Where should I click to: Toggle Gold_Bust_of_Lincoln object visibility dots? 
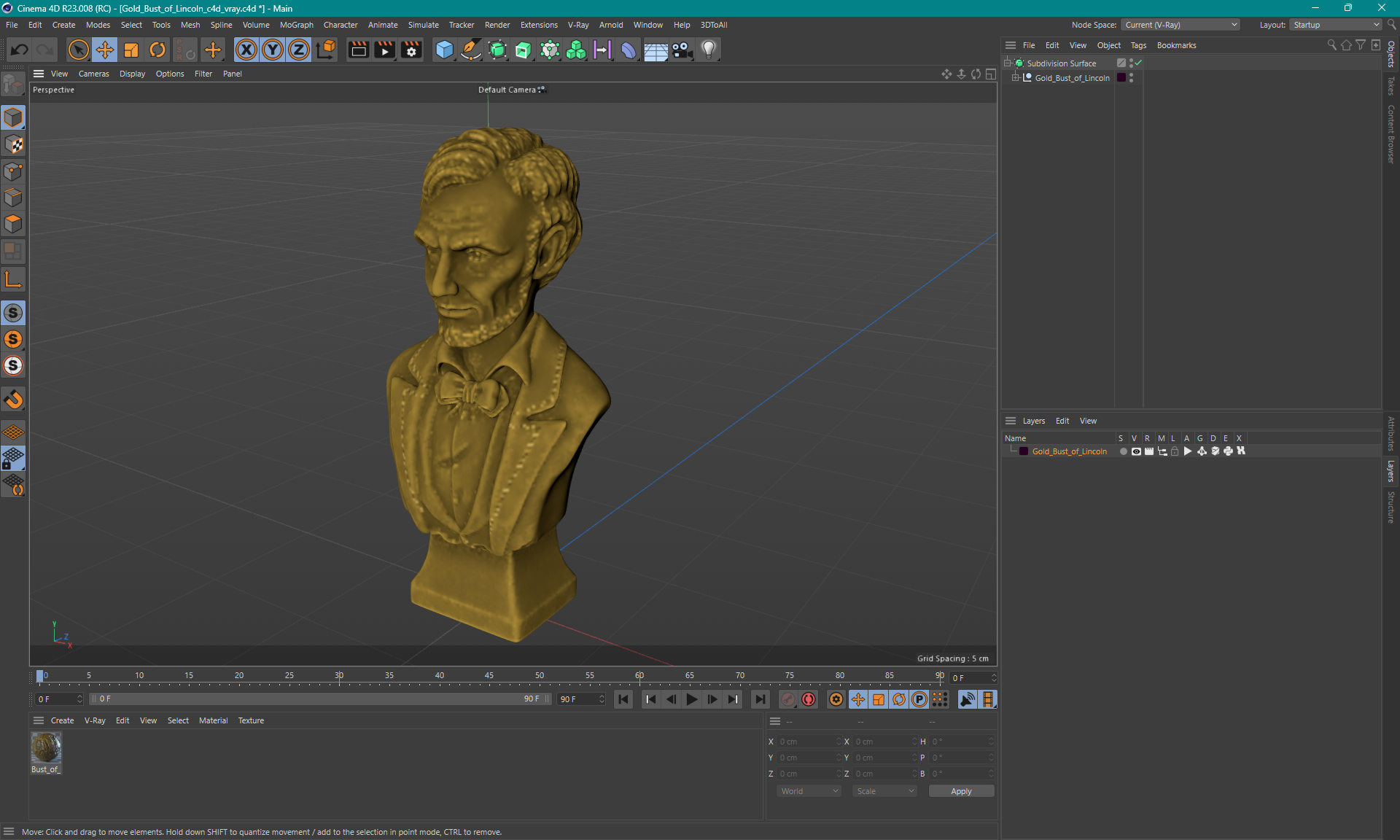point(1131,78)
